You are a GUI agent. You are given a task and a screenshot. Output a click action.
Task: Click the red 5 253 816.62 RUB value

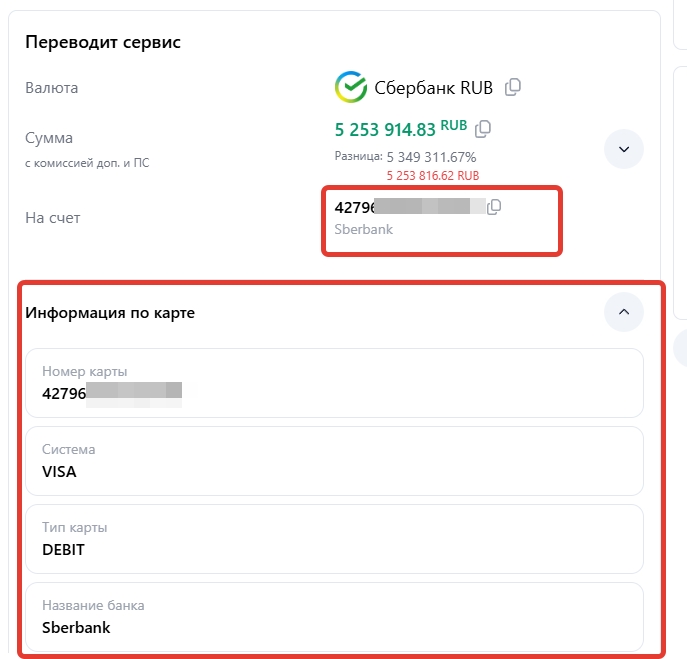click(432, 174)
